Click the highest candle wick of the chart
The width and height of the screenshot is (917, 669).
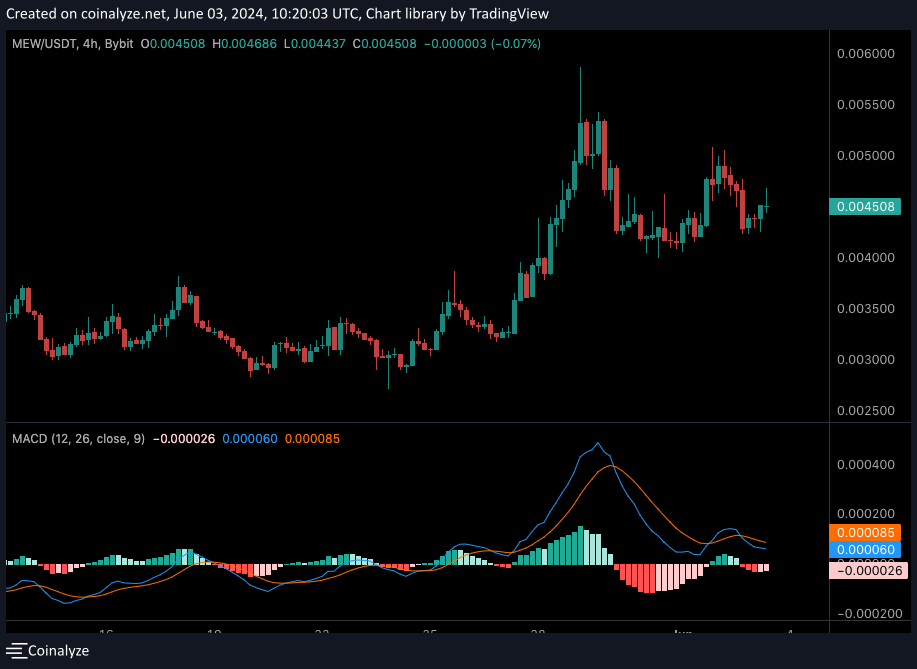tap(581, 72)
